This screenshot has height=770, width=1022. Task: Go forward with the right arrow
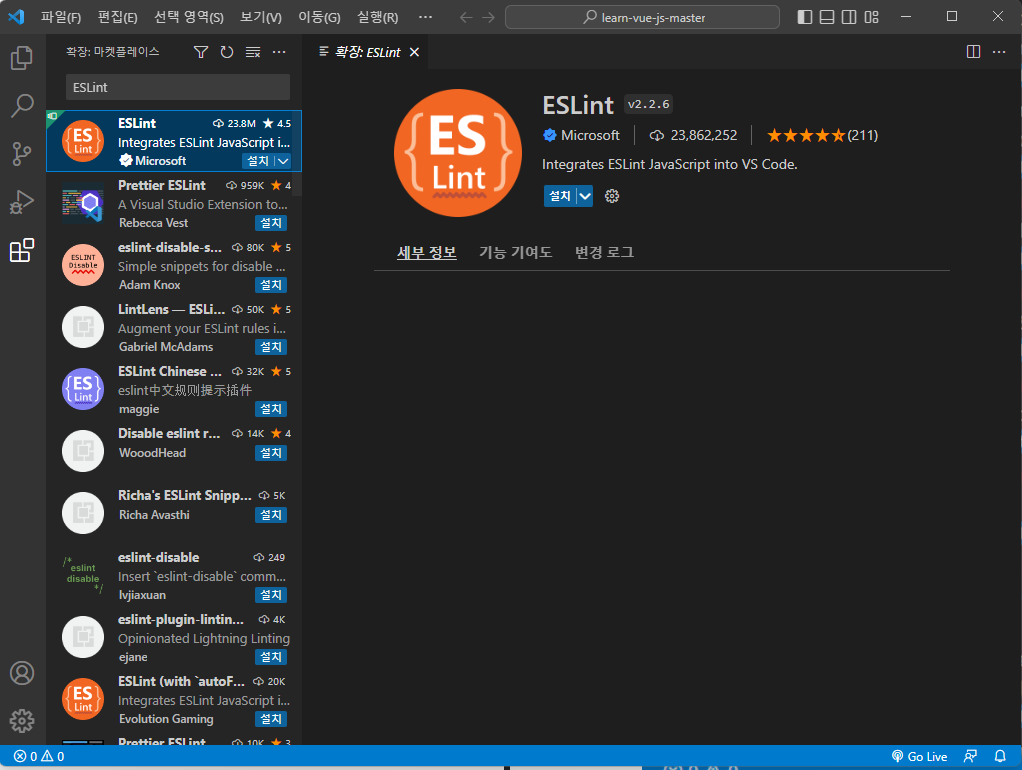pyautogui.click(x=488, y=17)
